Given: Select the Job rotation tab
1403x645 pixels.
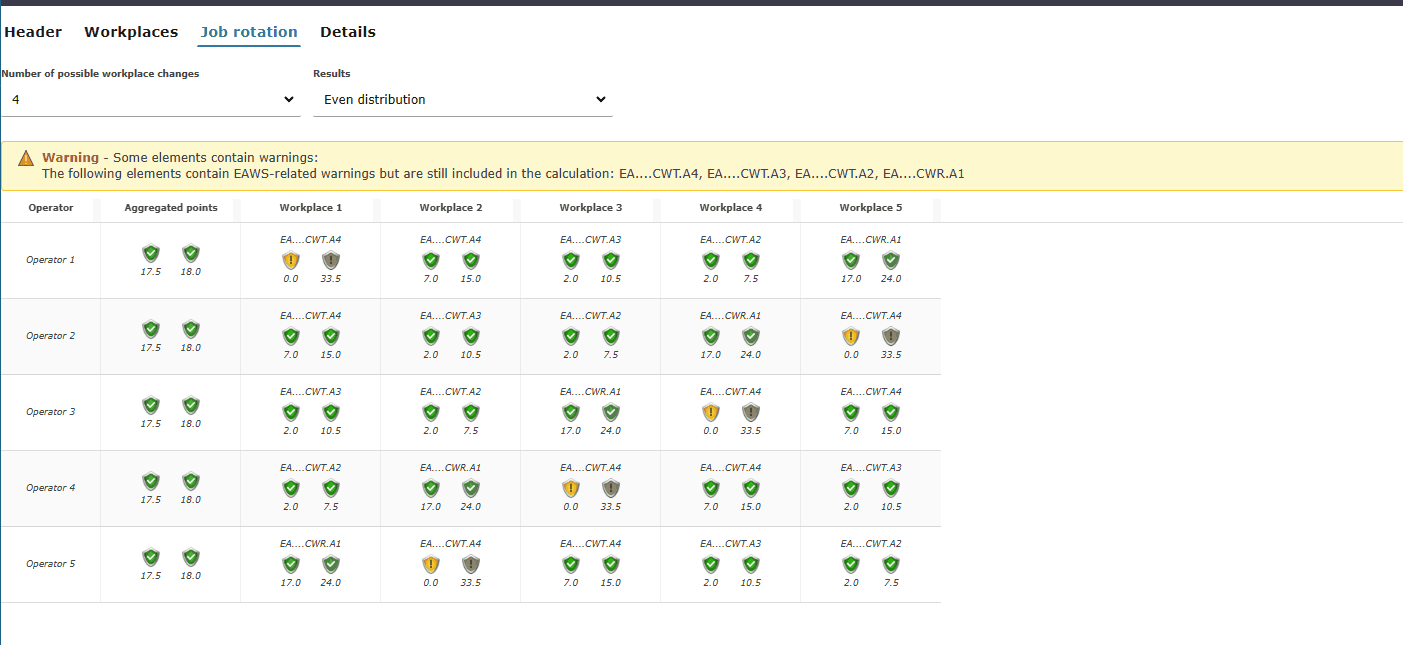Looking at the screenshot, I should click(249, 32).
